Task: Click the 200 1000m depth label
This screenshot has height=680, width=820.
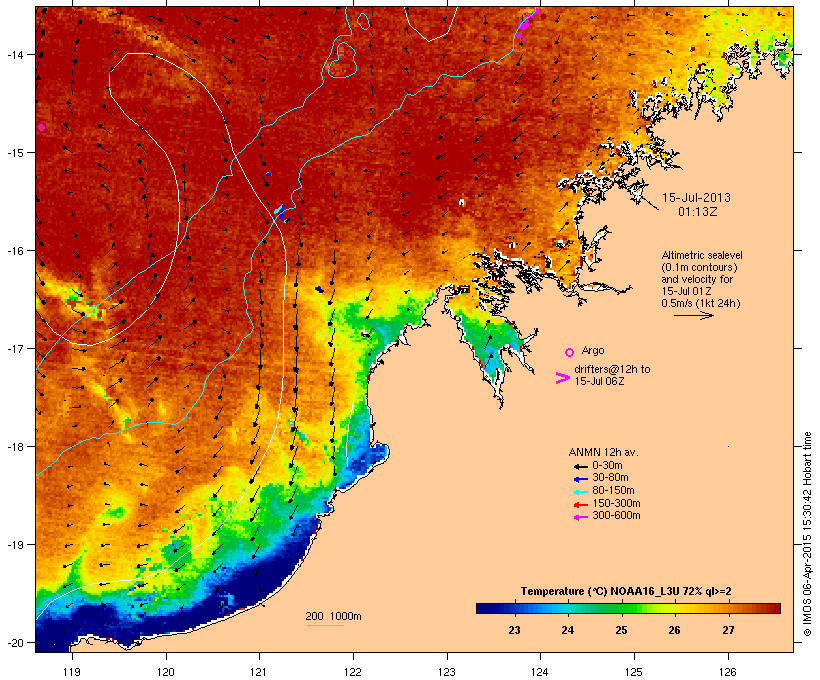Action: 333,616
